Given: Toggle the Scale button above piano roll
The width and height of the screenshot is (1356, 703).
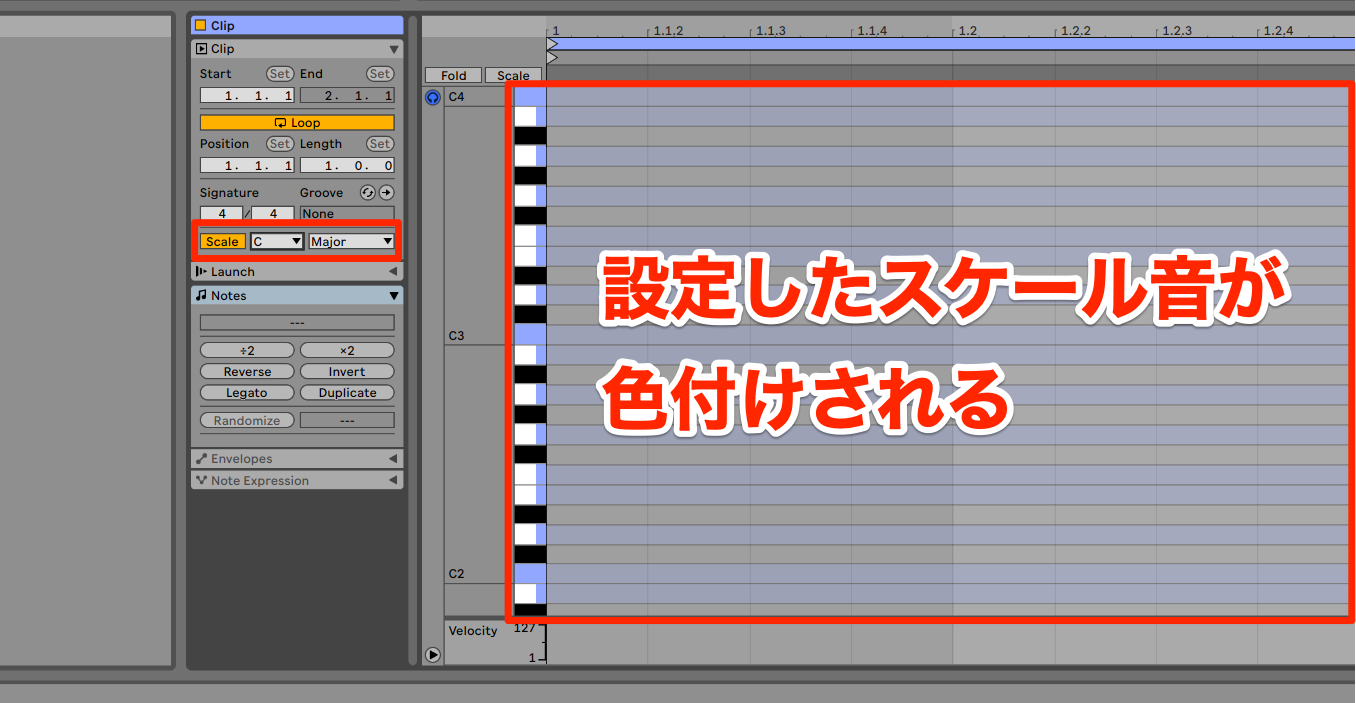Looking at the screenshot, I should 513,76.
